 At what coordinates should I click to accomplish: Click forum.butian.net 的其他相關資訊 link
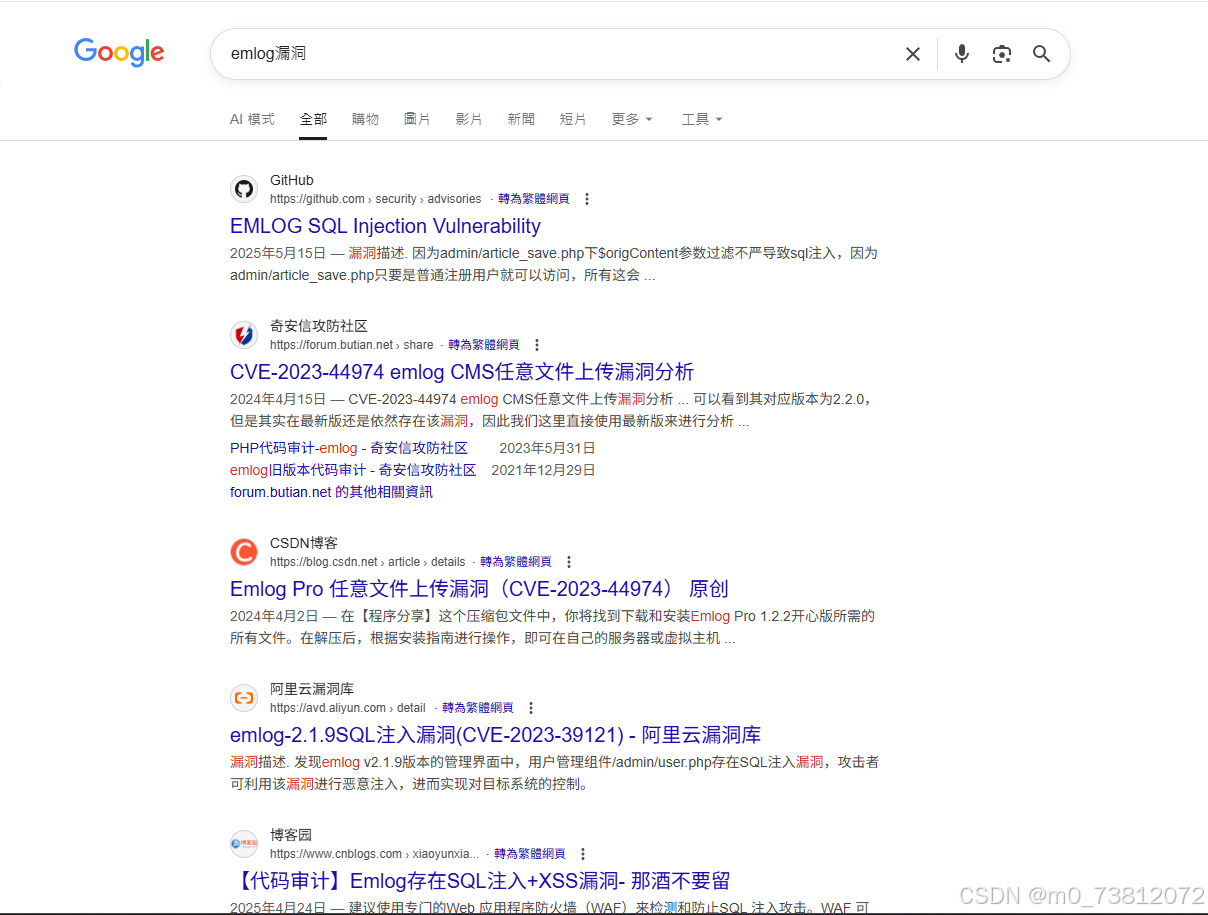331,492
